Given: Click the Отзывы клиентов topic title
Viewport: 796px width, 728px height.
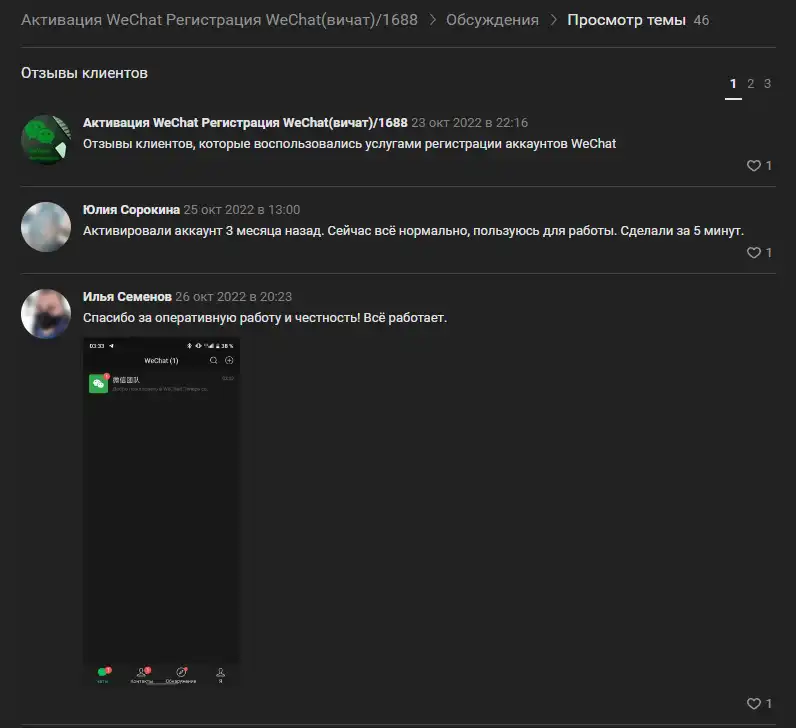Looking at the screenshot, I should tap(84, 73).
